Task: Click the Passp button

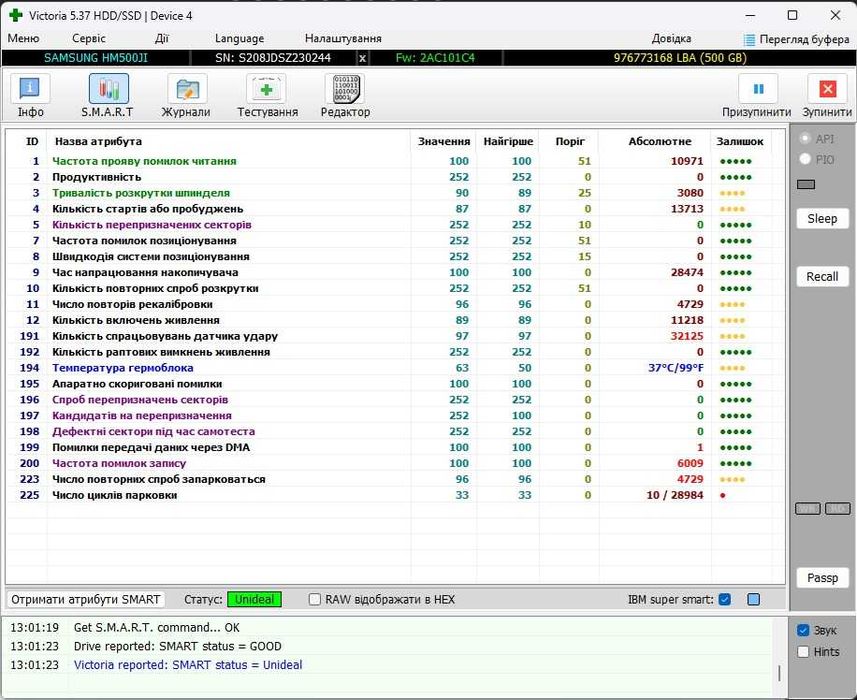Action: pyautogui.click(x=822, y=578)
